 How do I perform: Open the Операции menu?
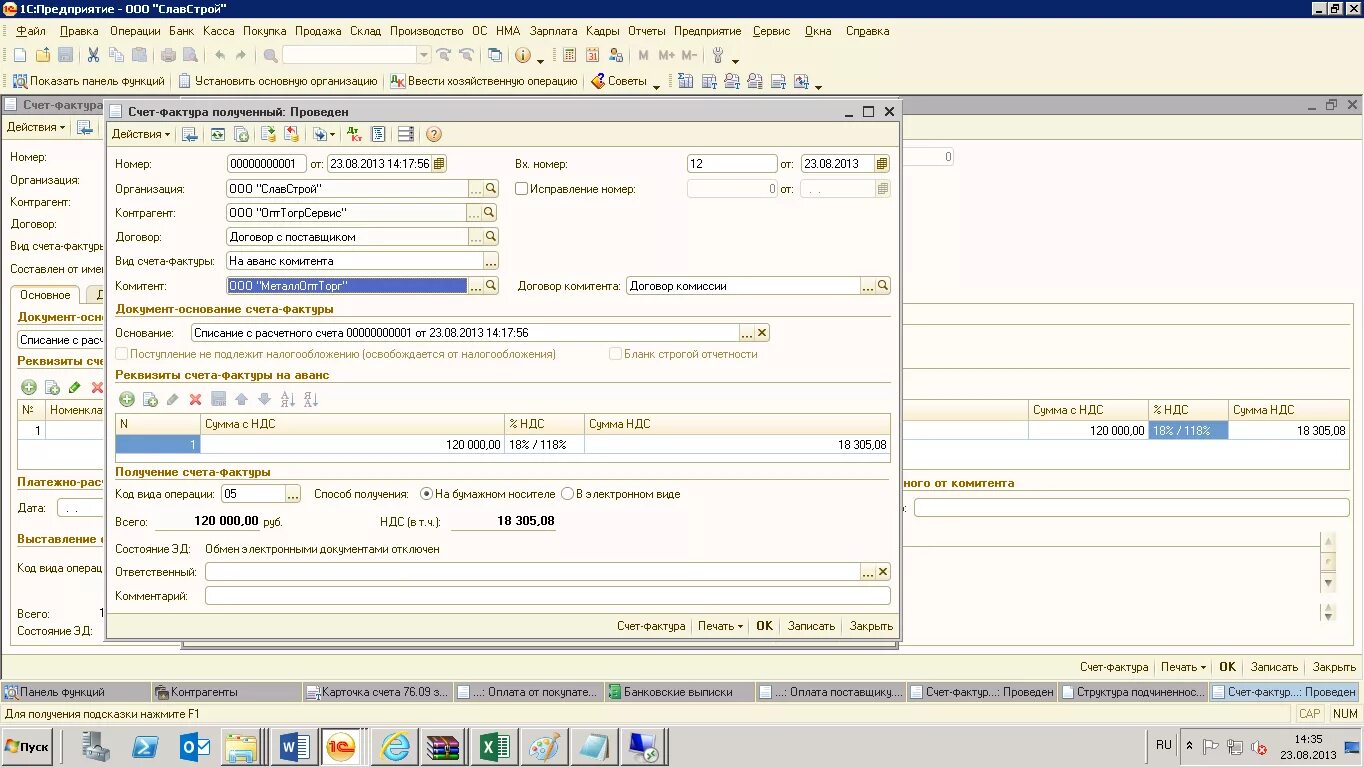(135, 31)
